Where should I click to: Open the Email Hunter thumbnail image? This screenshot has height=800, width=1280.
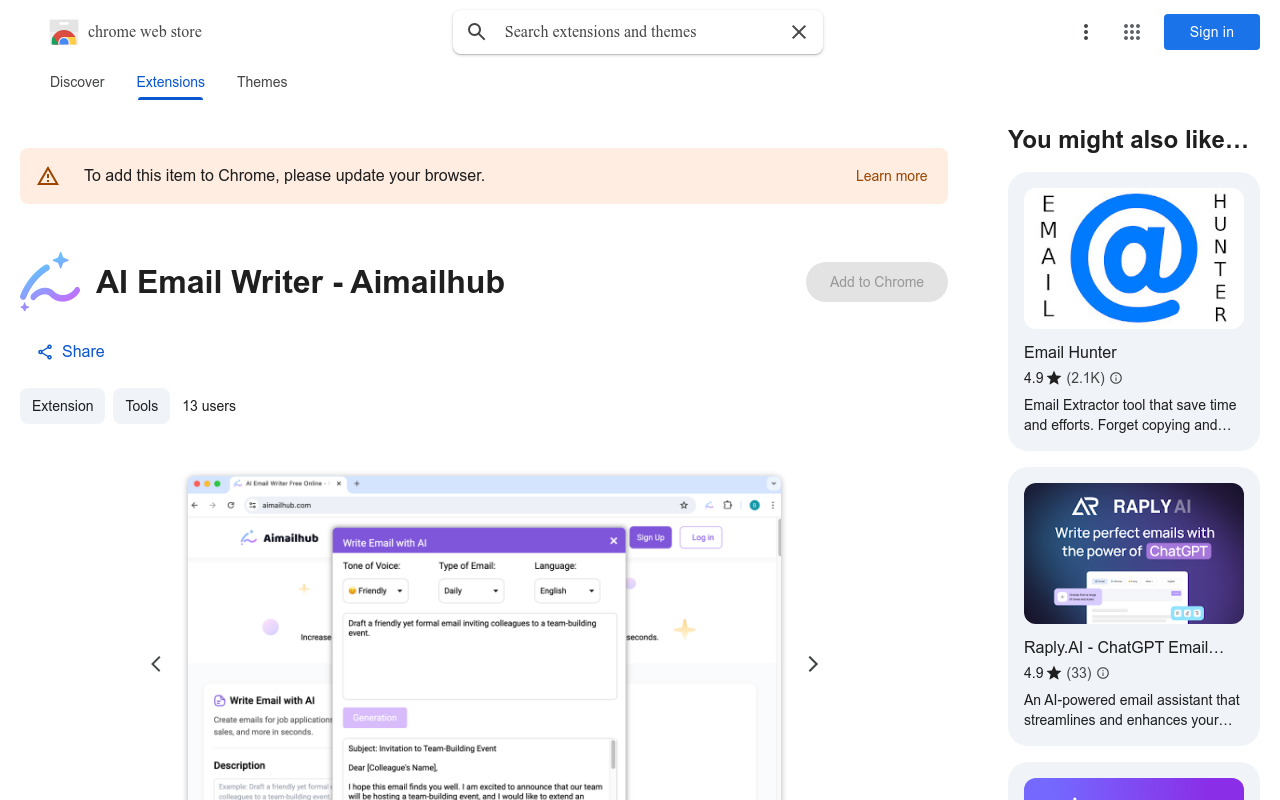click(x=1134, y=258)
